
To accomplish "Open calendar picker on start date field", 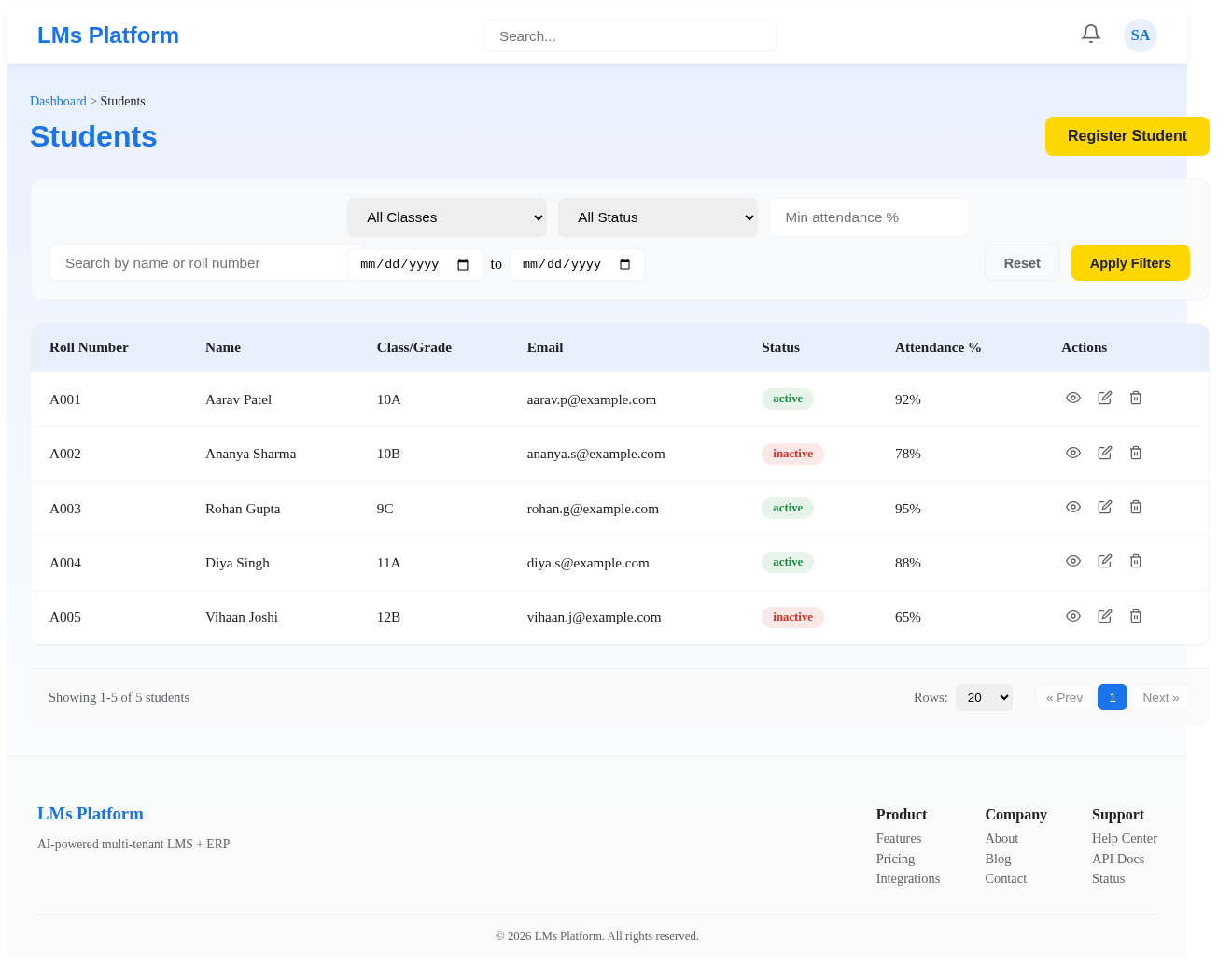I will (463, 265).
